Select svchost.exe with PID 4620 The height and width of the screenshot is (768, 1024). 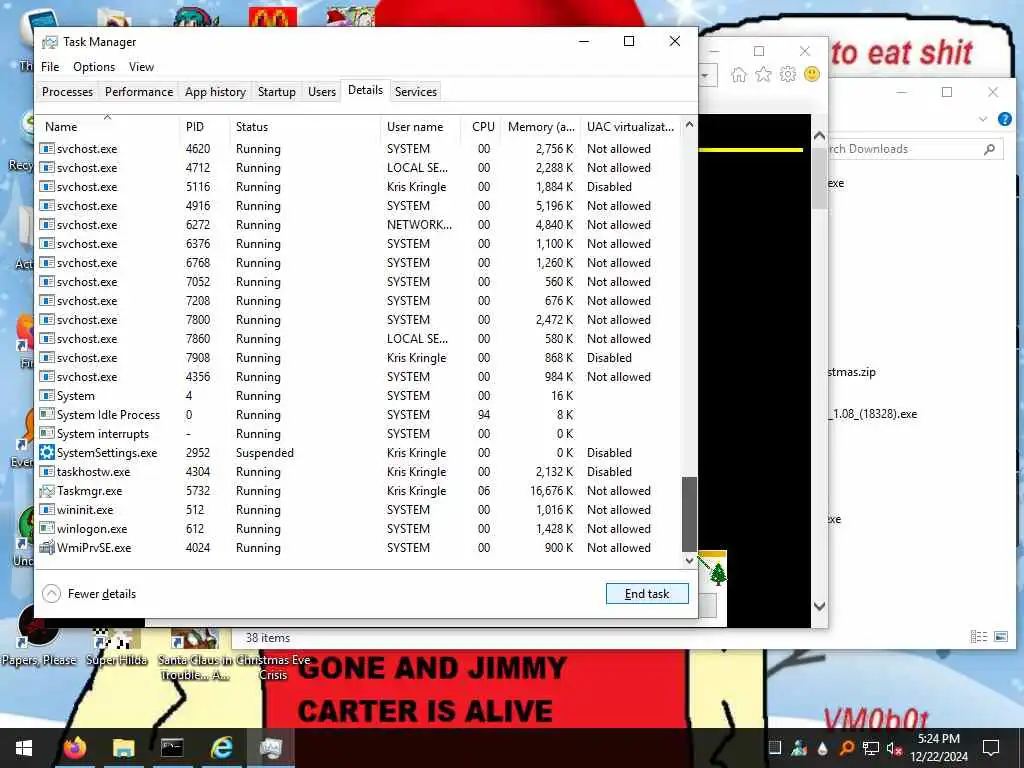tap(360, 149)
